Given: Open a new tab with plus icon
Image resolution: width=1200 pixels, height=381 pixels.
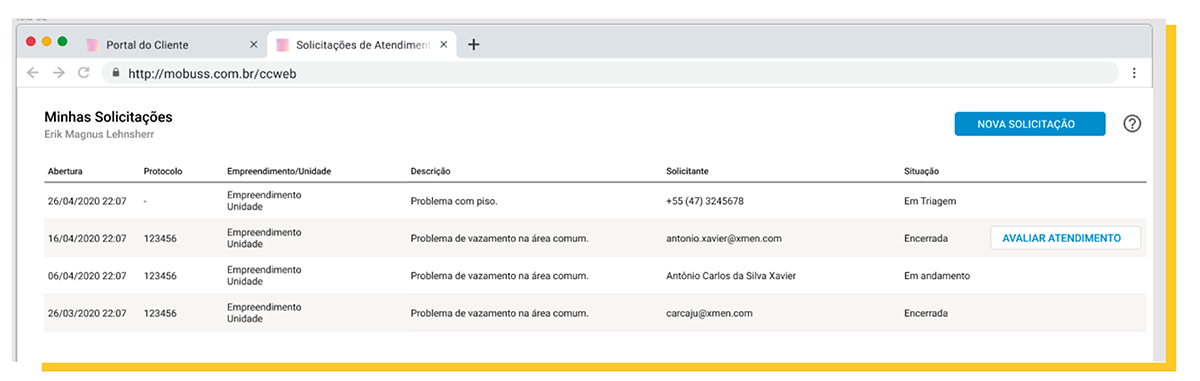Looking at the screenshot, I should click(x=474, y=44).
